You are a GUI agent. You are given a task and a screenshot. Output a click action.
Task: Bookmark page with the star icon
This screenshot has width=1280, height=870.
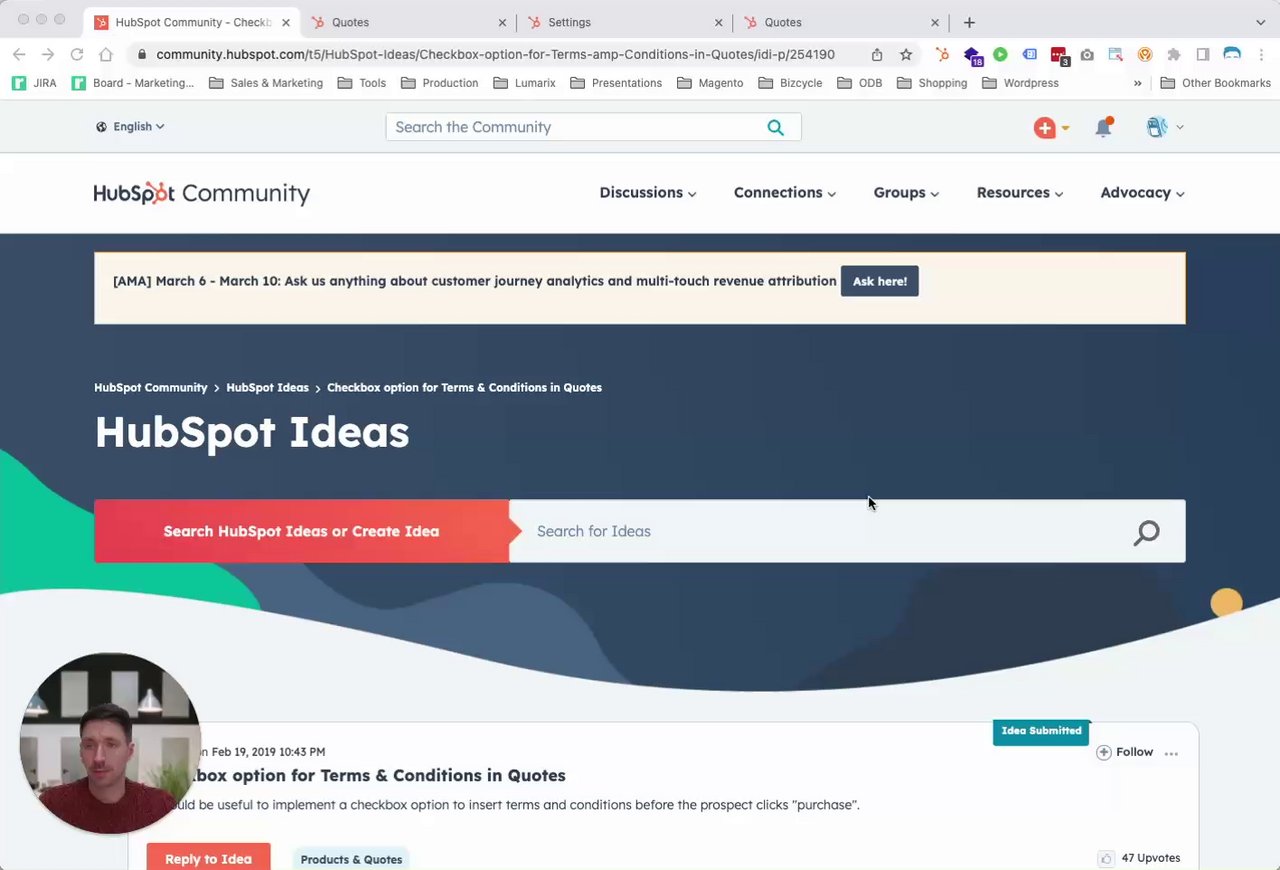906,54
